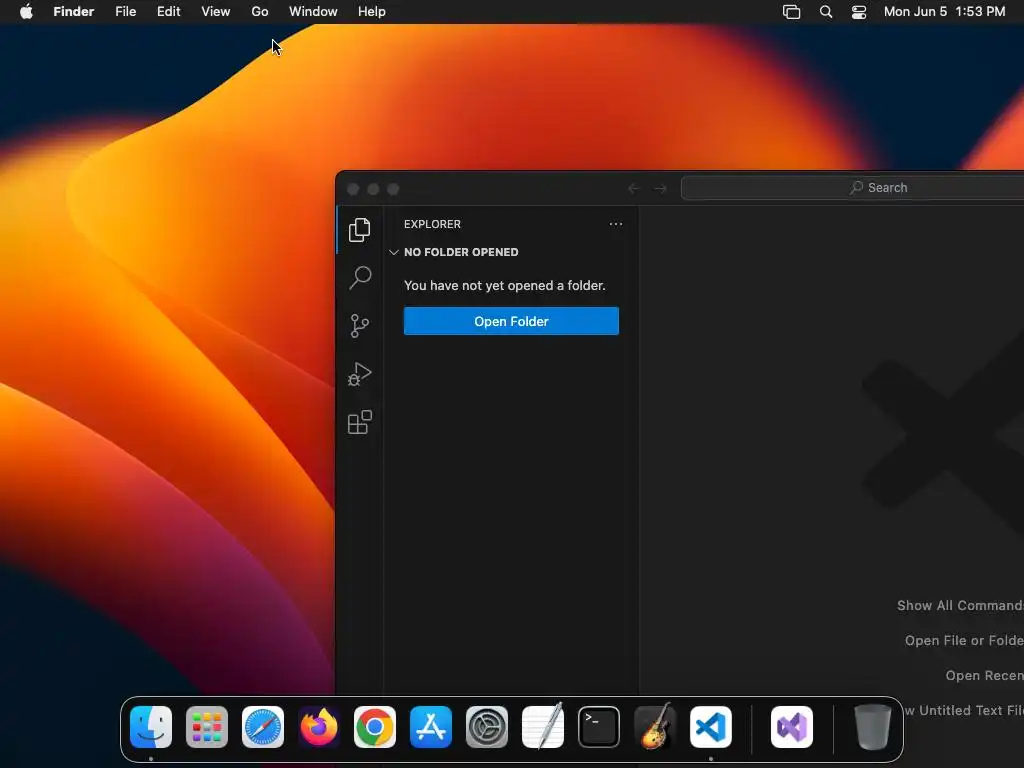Click the date and time in menu bar
Viewport: 1024px width, 768px height.
[944, 12]
